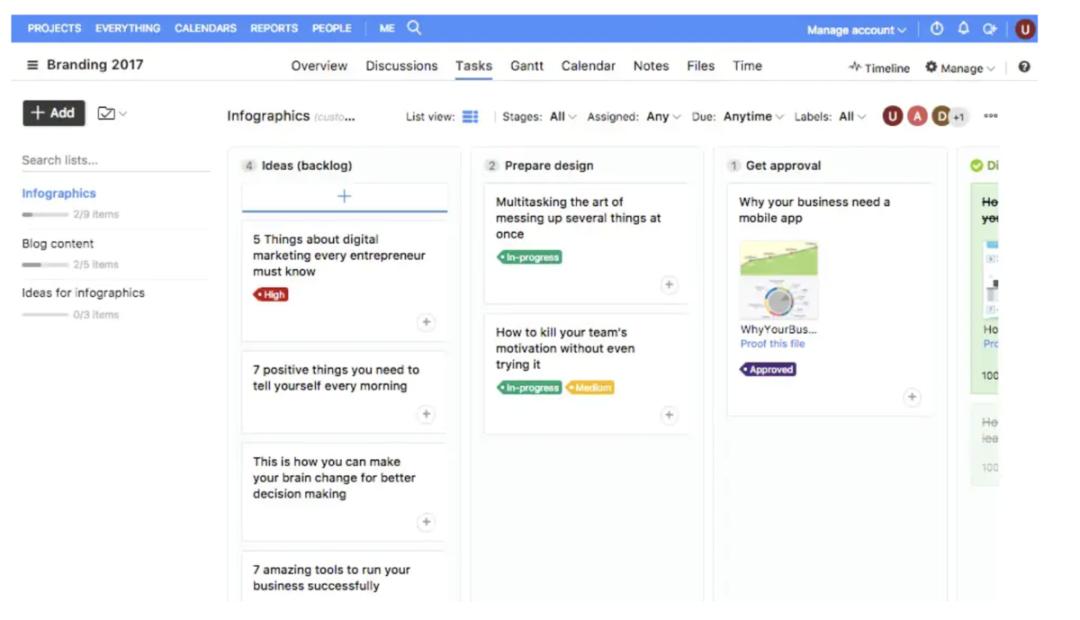Add a card at top of Ideas backlog
Viewport: 1080px width, 620px height.
coord(344,196)
